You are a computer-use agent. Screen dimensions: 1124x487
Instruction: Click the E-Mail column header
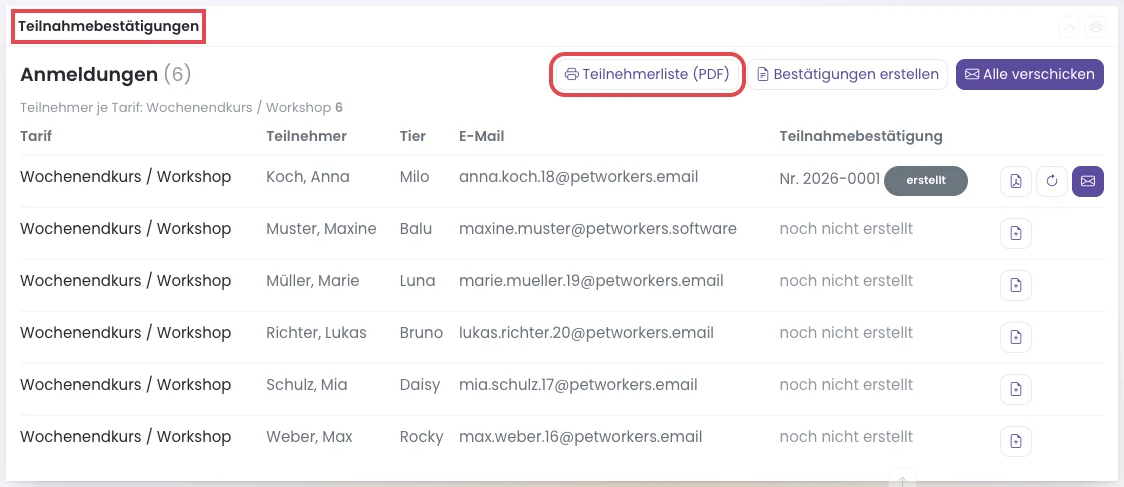482,136
